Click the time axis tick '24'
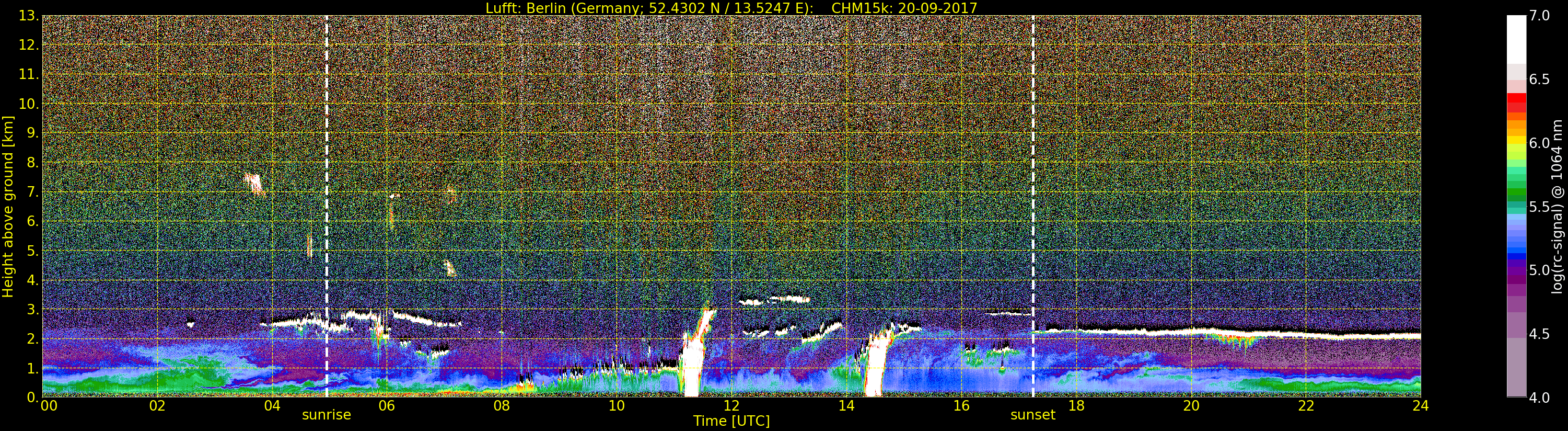This screenshot has height=431, width=1568. coord(1421,405)
